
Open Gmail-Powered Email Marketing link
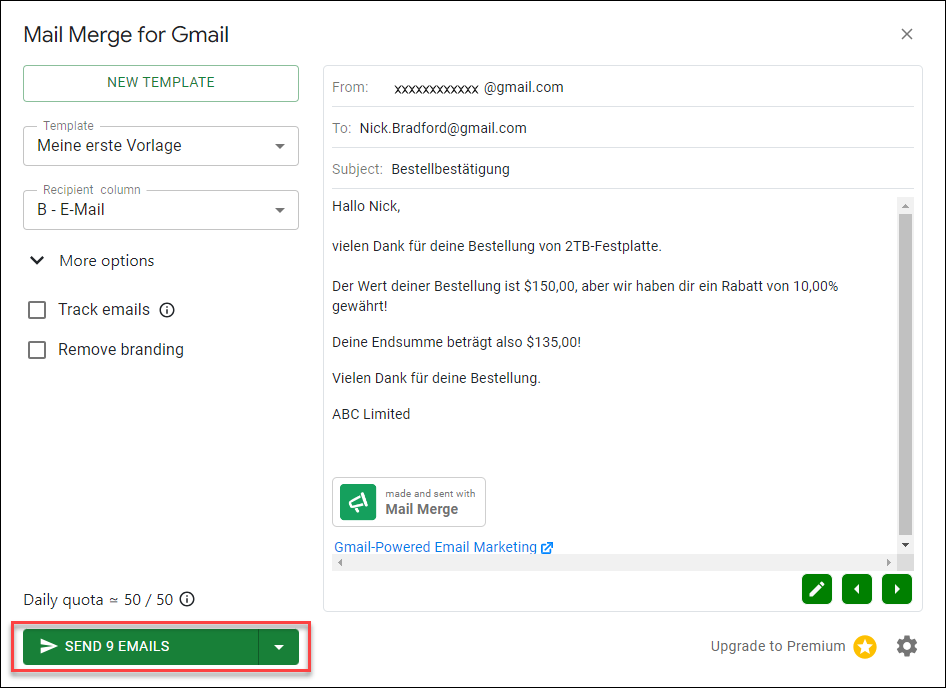pyautogui.click(x=443, y=547)
